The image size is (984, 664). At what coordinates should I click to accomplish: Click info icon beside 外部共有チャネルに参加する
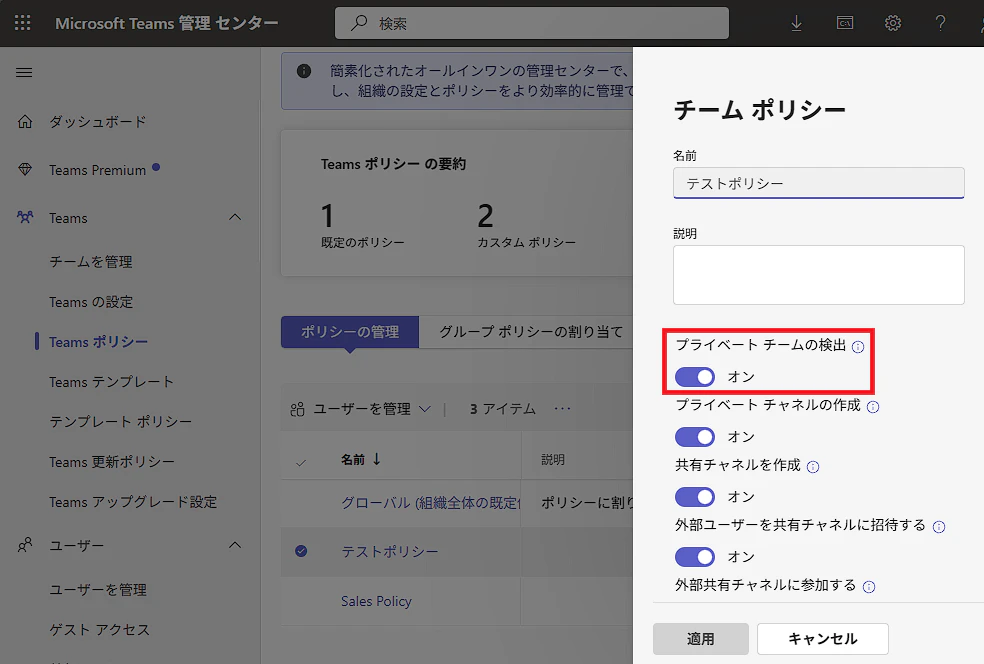coord(869,587)
